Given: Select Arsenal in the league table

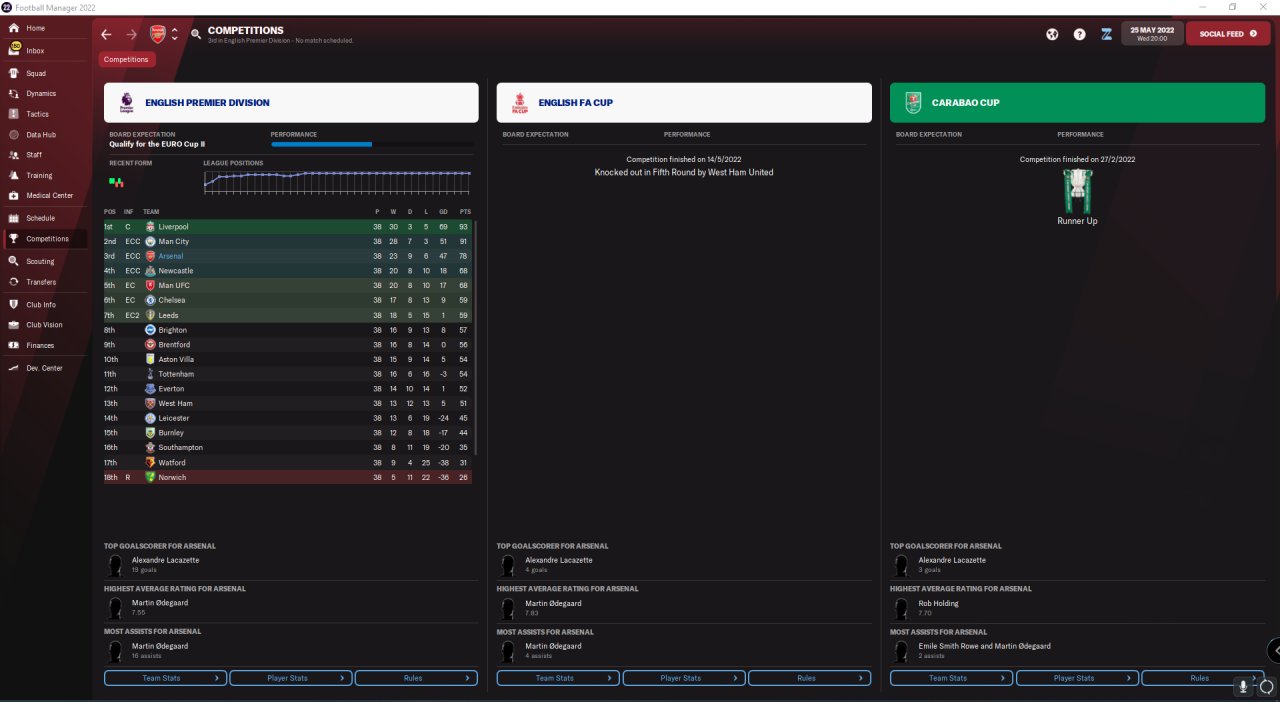Looking at the screenshot, I should point(288,256).
